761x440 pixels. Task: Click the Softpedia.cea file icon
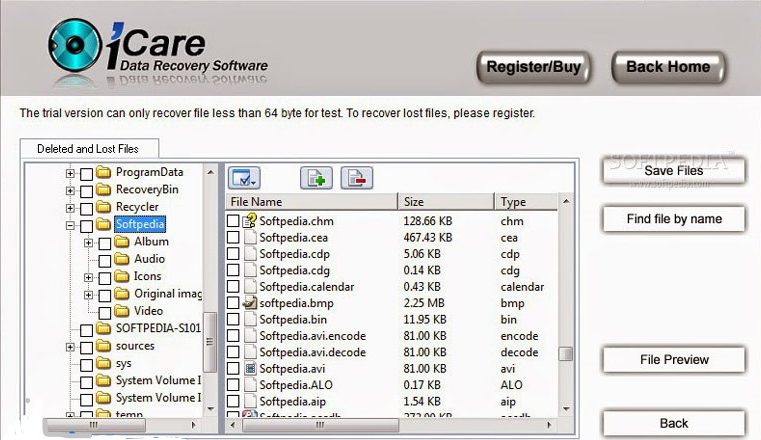point(249,238)
